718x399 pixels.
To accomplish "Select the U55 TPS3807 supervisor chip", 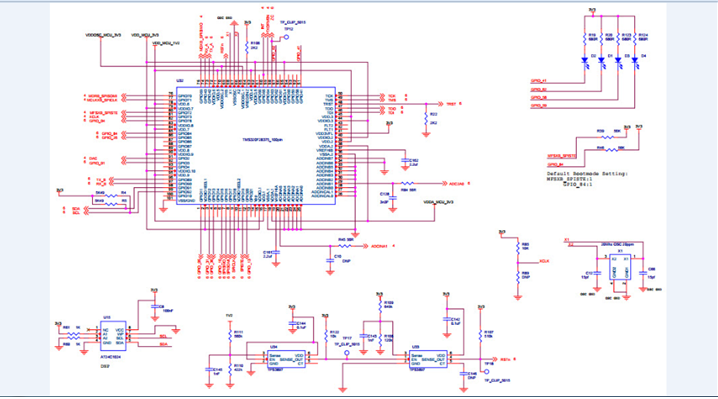I will 428,359.
